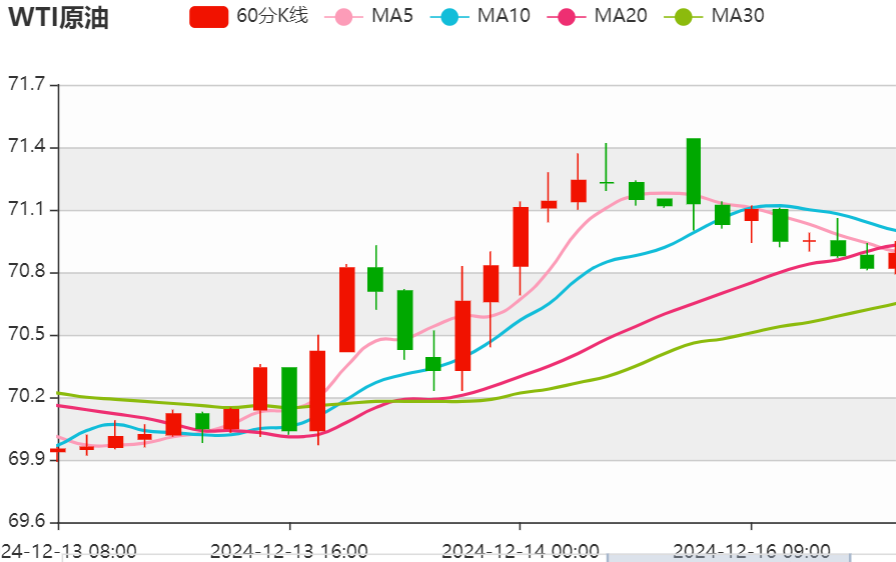Click the 71.1 y-axis label
This screenshot has width=896, height=562.
[26, 210]
